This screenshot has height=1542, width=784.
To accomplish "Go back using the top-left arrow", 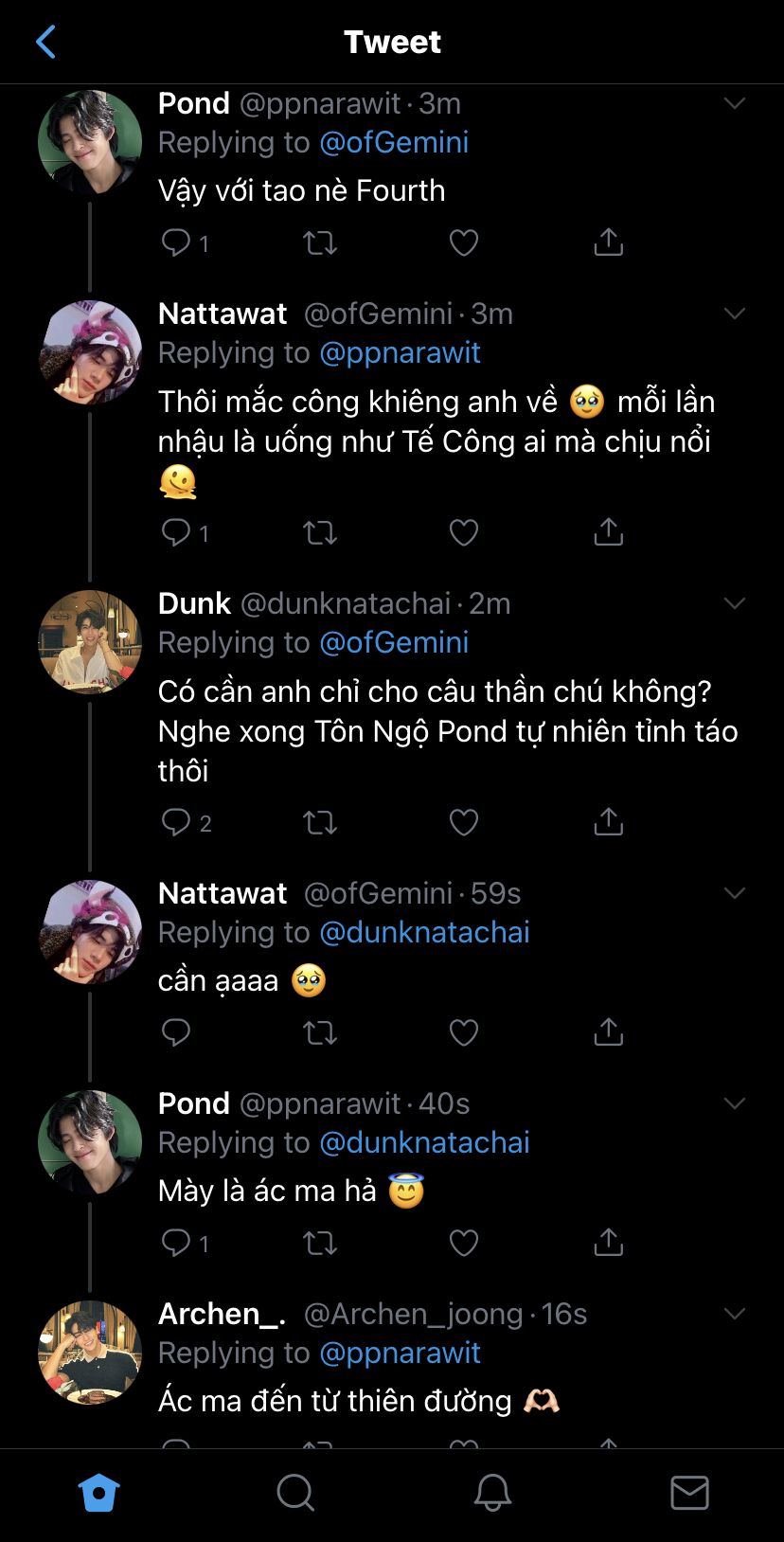I will (45, 42).
